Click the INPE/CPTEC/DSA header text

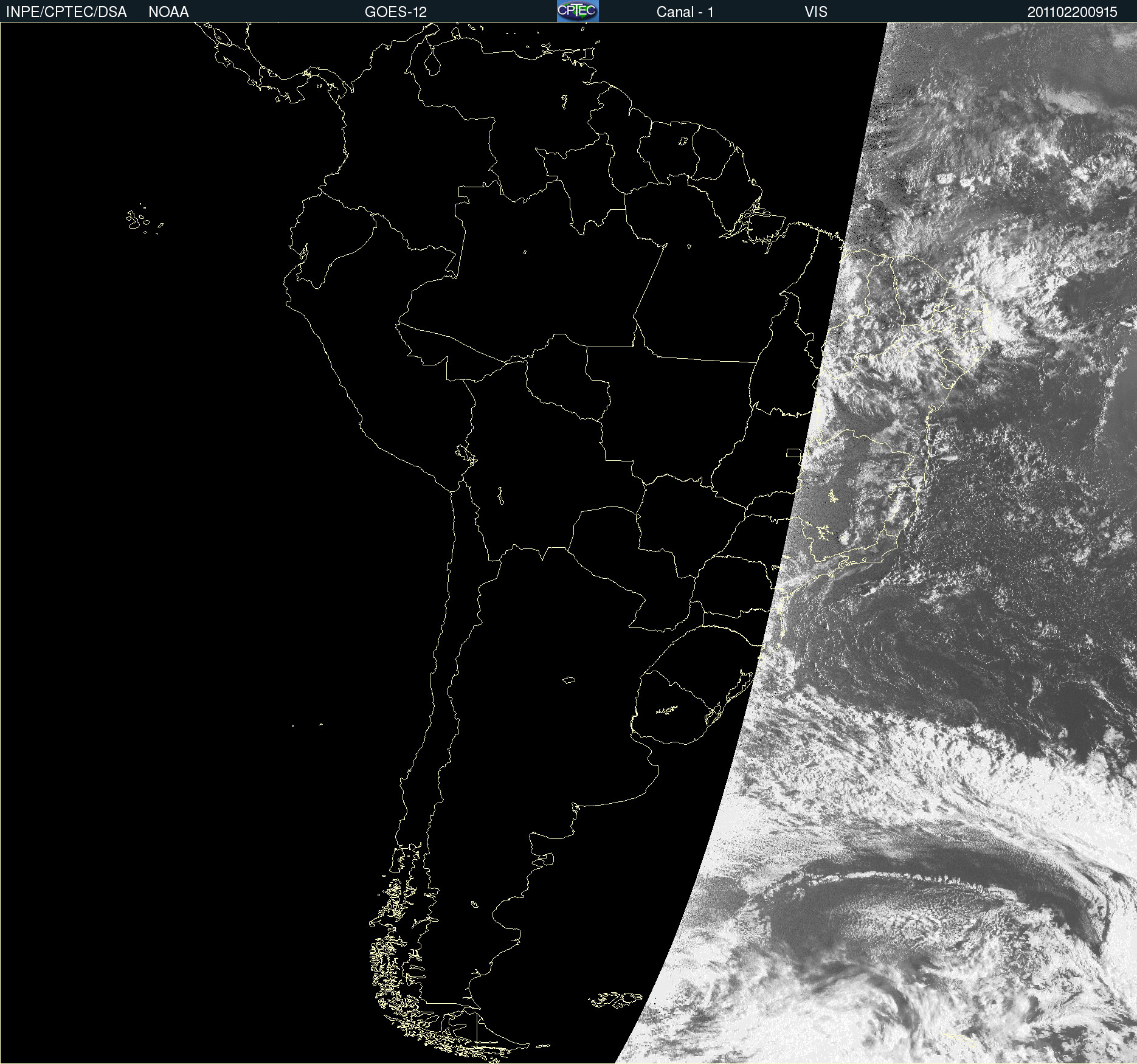tap(66, 12)
